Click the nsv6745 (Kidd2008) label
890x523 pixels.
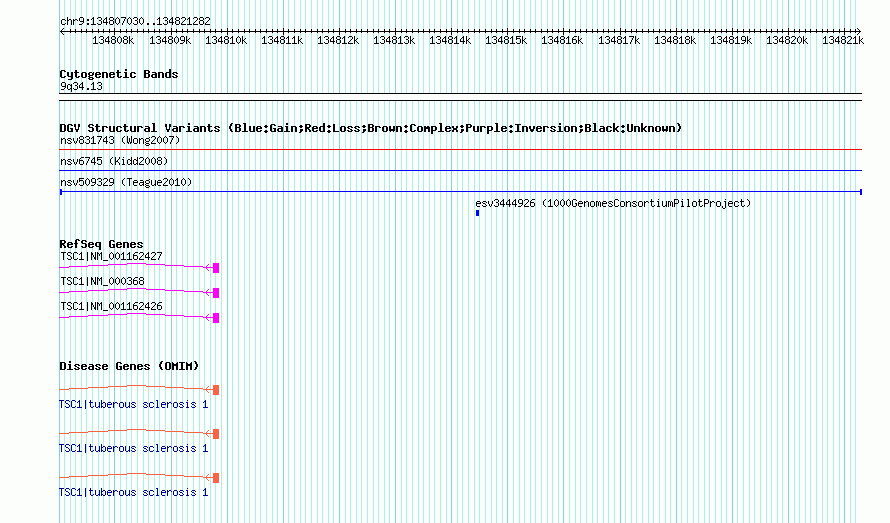114,161
